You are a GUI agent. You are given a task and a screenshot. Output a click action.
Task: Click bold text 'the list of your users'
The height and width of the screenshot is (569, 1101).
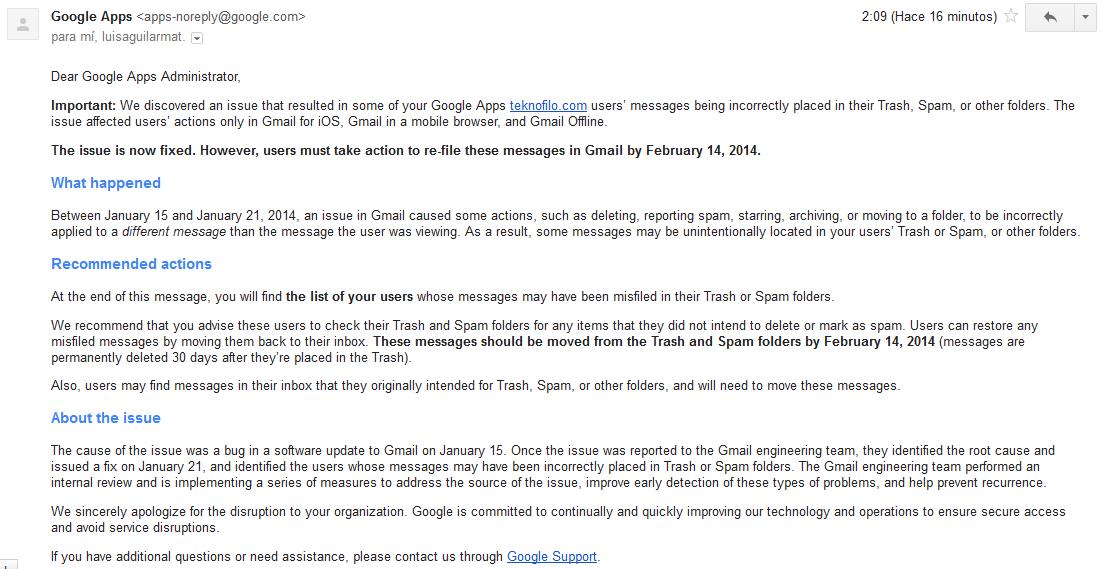pyautogui.click(x=349, y=296)
